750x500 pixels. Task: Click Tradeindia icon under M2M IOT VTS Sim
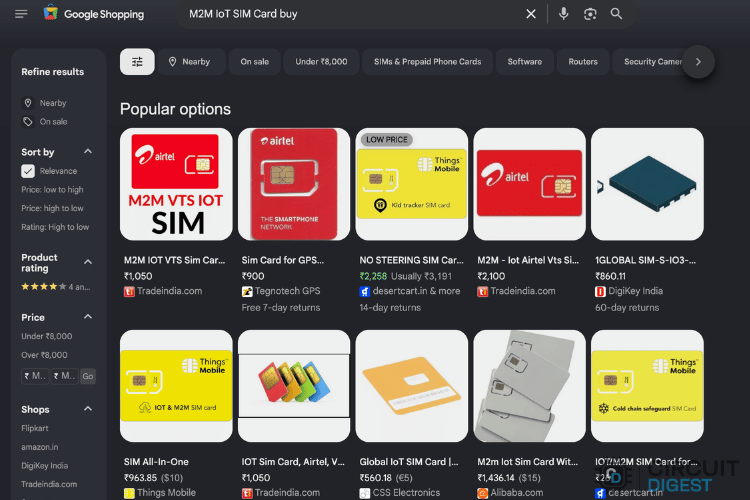[129, 291]
